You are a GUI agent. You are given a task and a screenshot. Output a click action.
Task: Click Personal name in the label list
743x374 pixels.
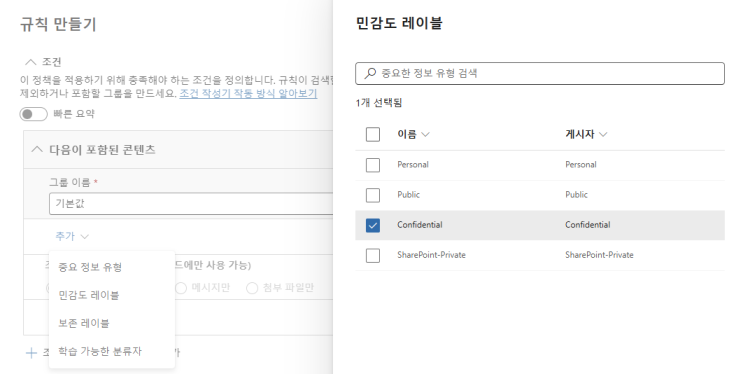pos(413,164)
